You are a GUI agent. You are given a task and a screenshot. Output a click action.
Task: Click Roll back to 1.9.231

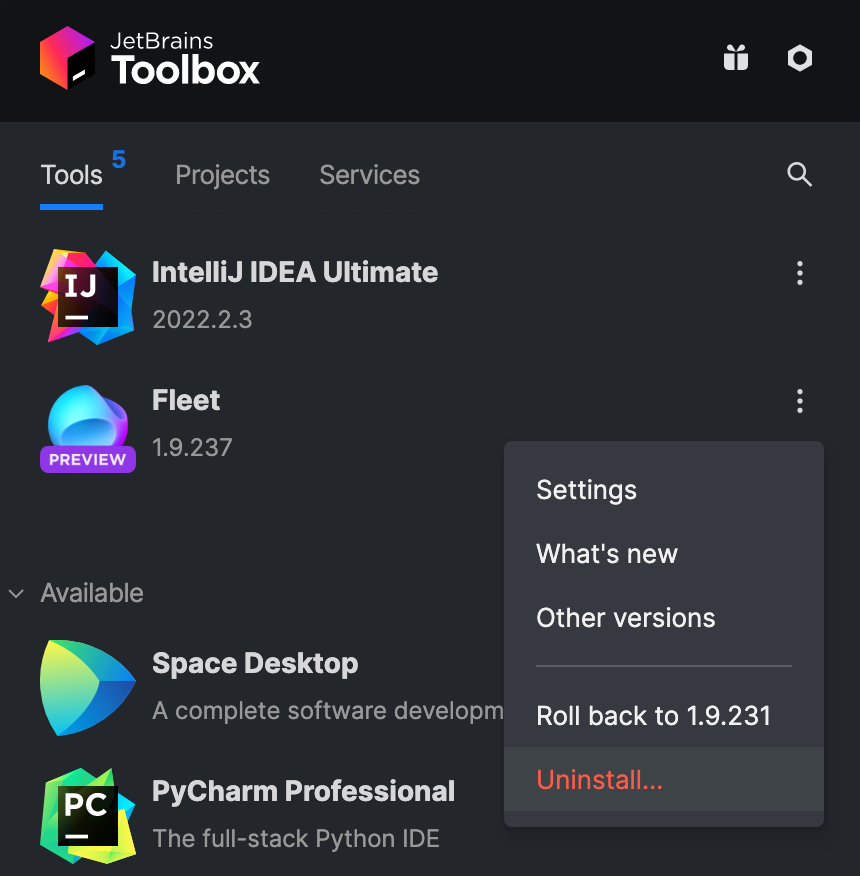click(653, 716)
